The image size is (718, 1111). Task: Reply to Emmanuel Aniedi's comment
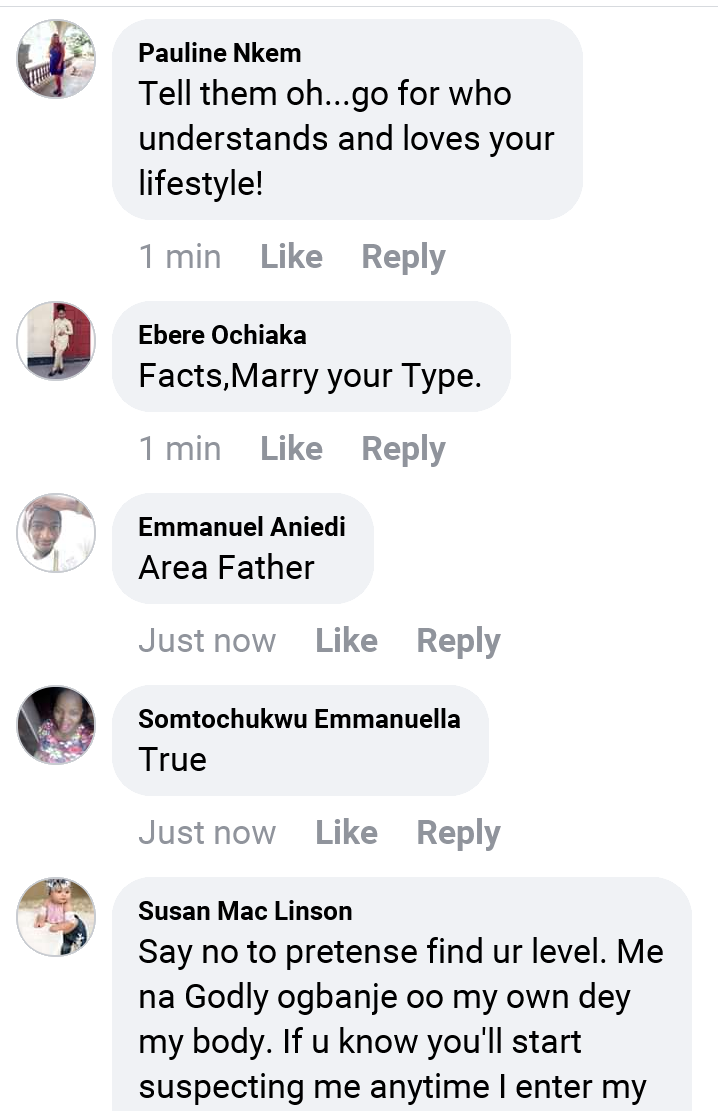pos(458,641)
